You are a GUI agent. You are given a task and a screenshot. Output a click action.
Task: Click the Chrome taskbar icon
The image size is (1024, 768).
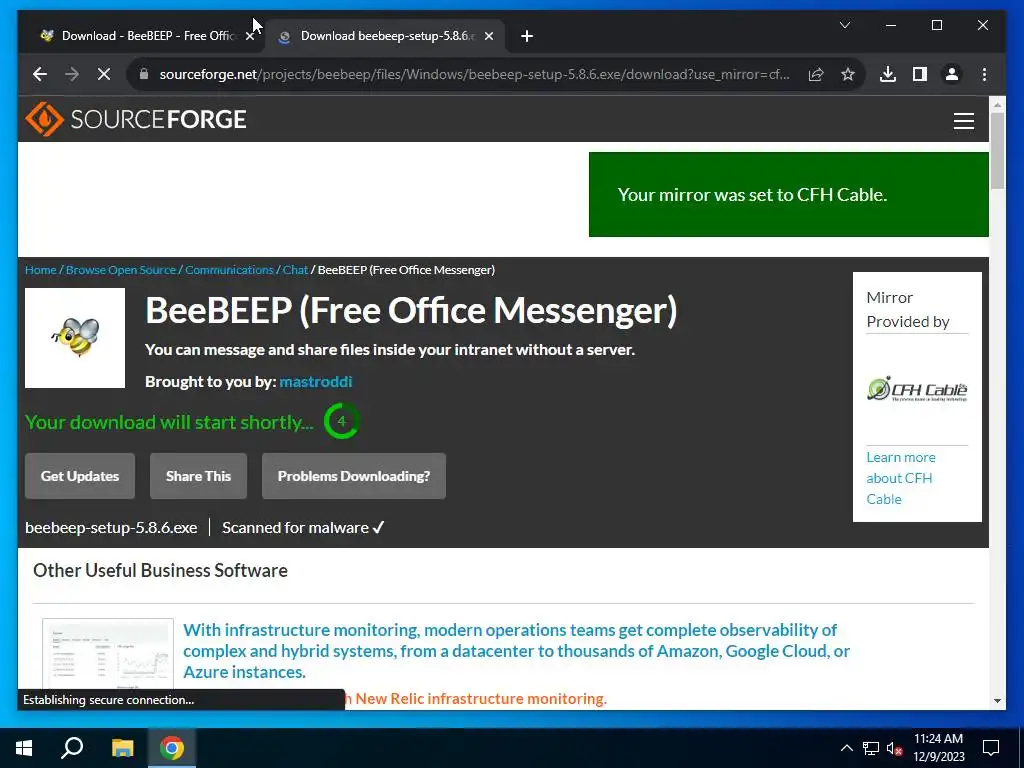pyautogui.click(x=172, y=748)
